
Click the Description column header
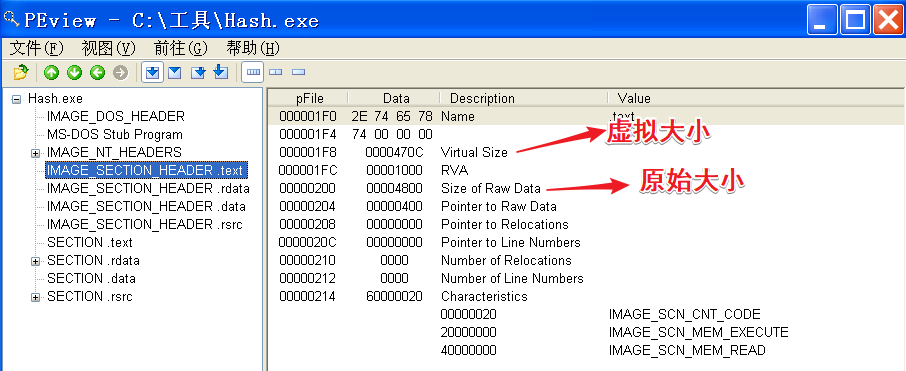coord(524,98)
